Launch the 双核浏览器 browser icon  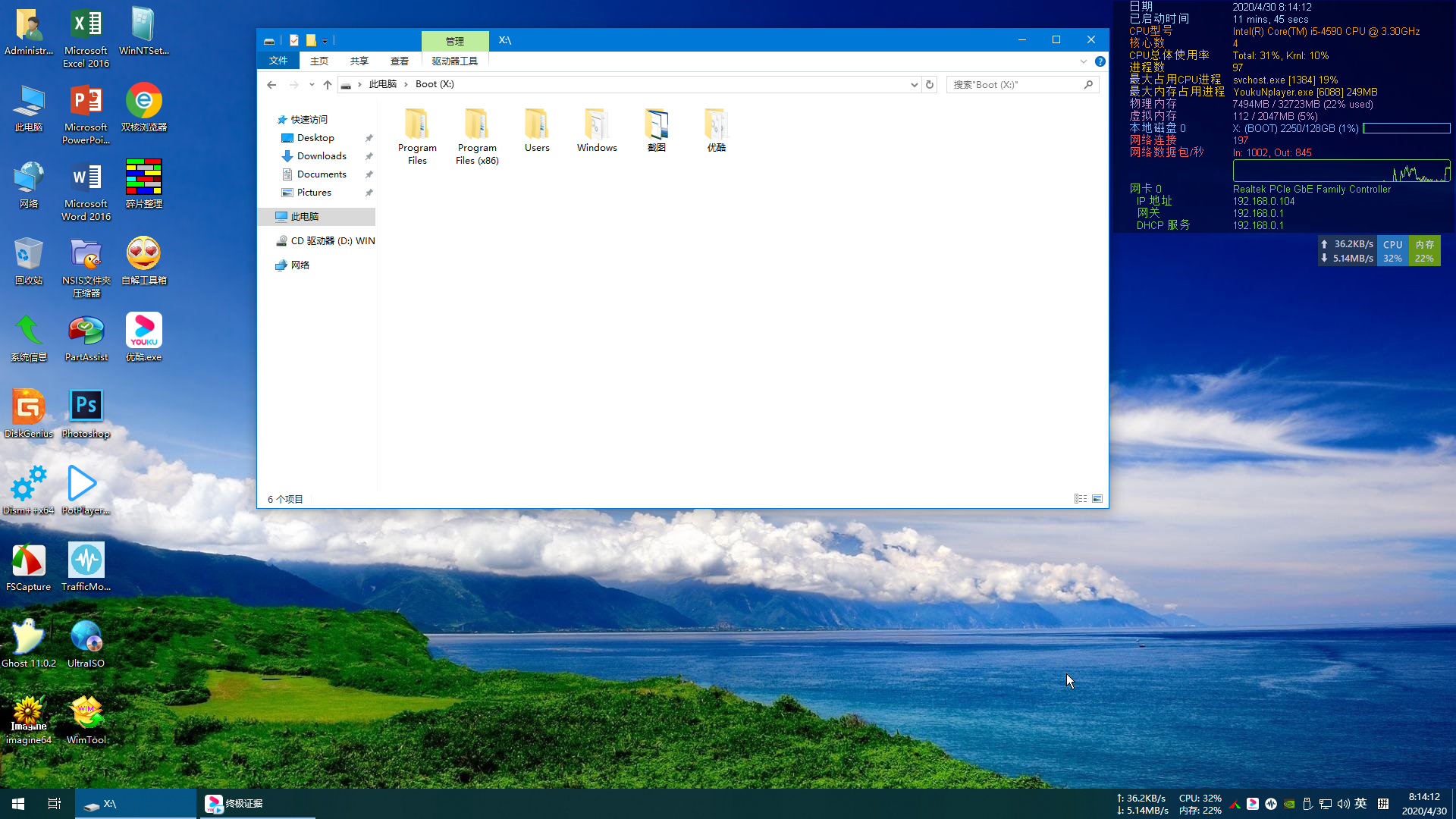(143, 108)
